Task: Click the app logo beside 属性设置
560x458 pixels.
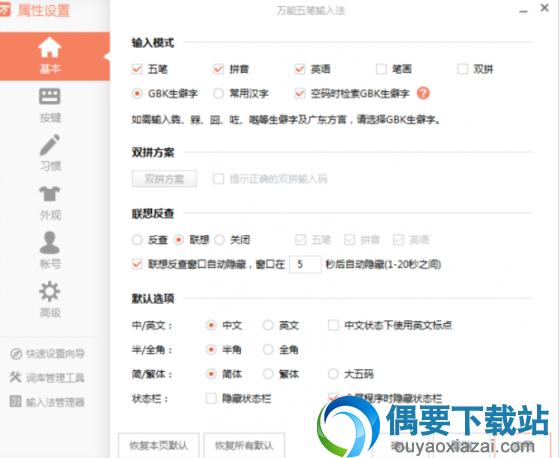Action: [x=5, y=10]
